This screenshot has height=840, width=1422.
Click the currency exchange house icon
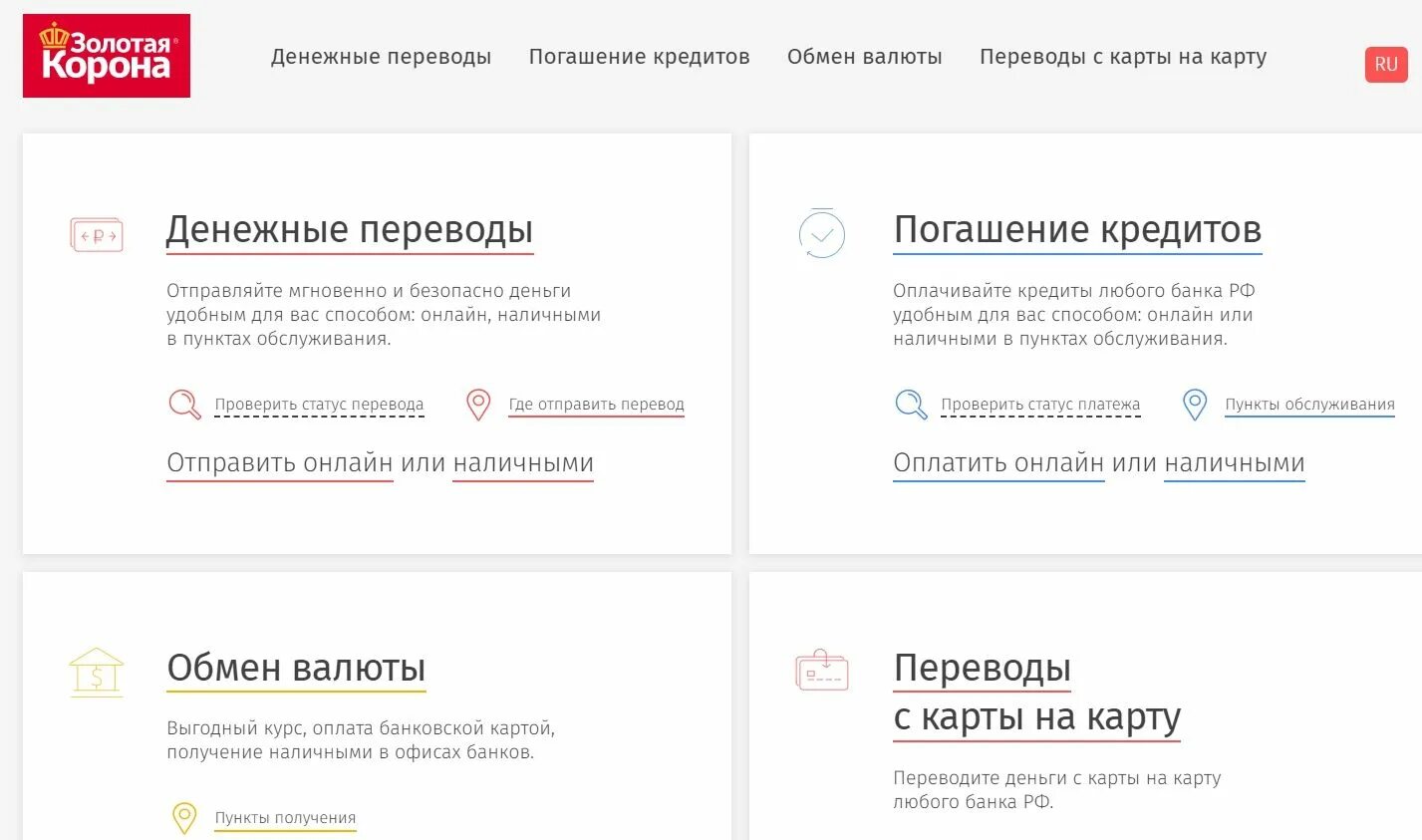pyautogui.click(x=97, y=672)
